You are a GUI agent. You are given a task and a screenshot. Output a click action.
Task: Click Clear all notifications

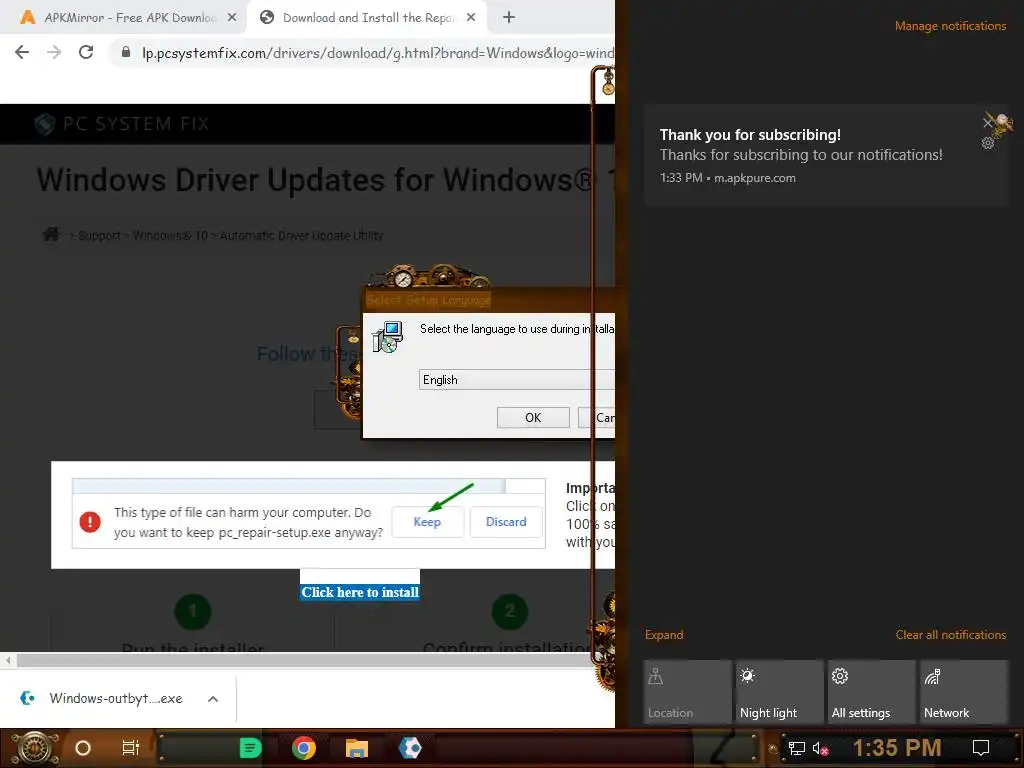click(950, 635)
